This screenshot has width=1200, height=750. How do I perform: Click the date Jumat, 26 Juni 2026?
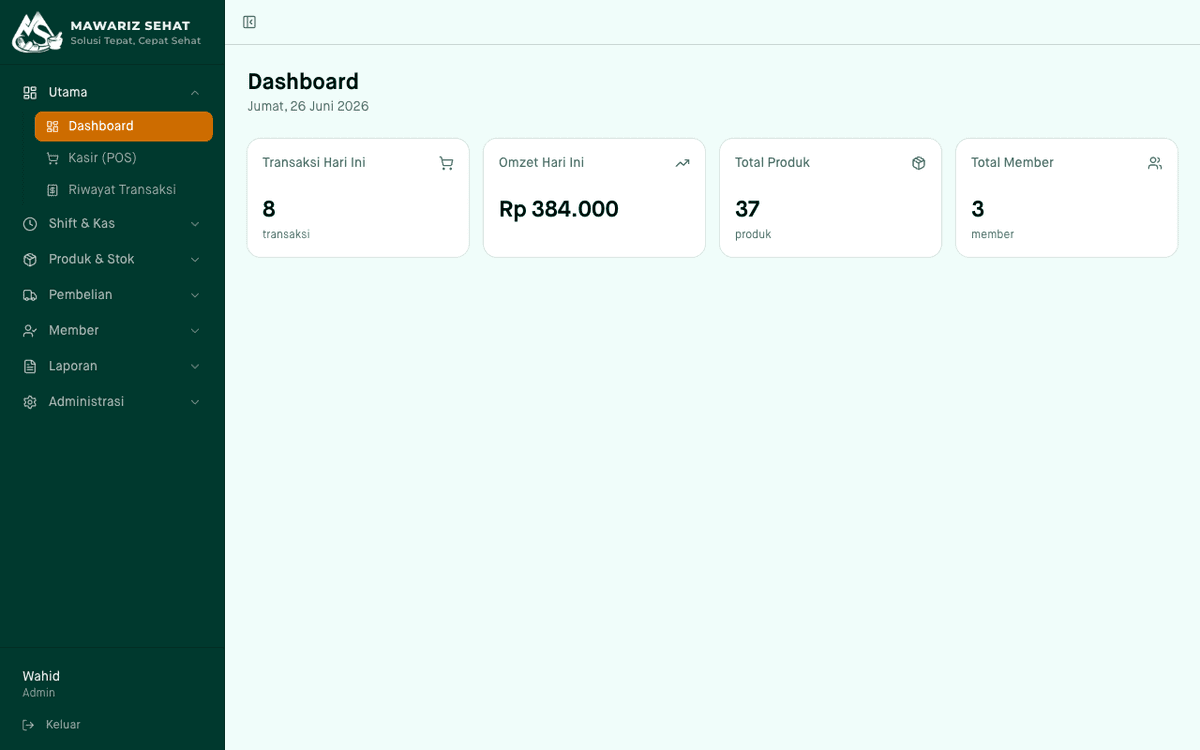tap(308, 106)
